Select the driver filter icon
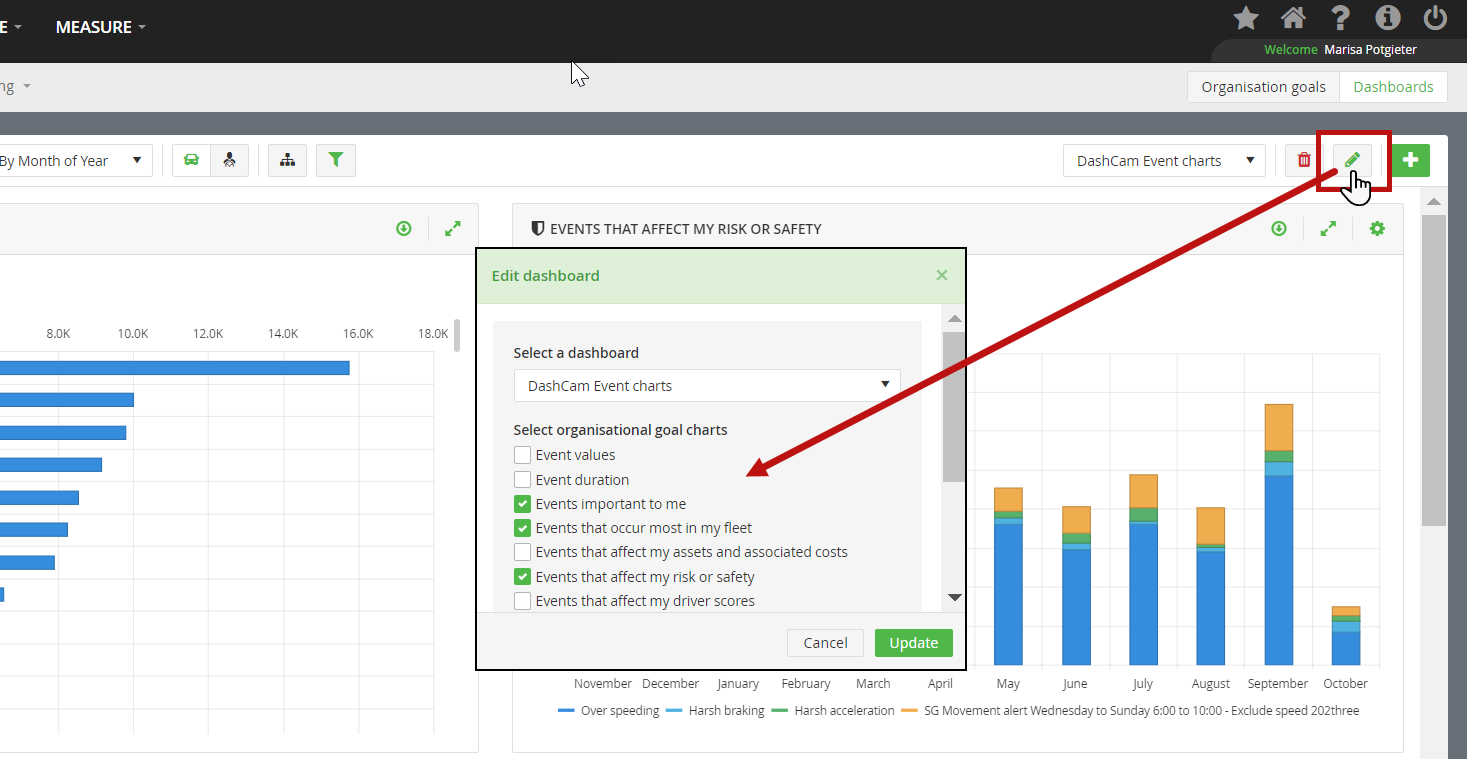This screenshot has height=759, width=1467. click(230, 160)
